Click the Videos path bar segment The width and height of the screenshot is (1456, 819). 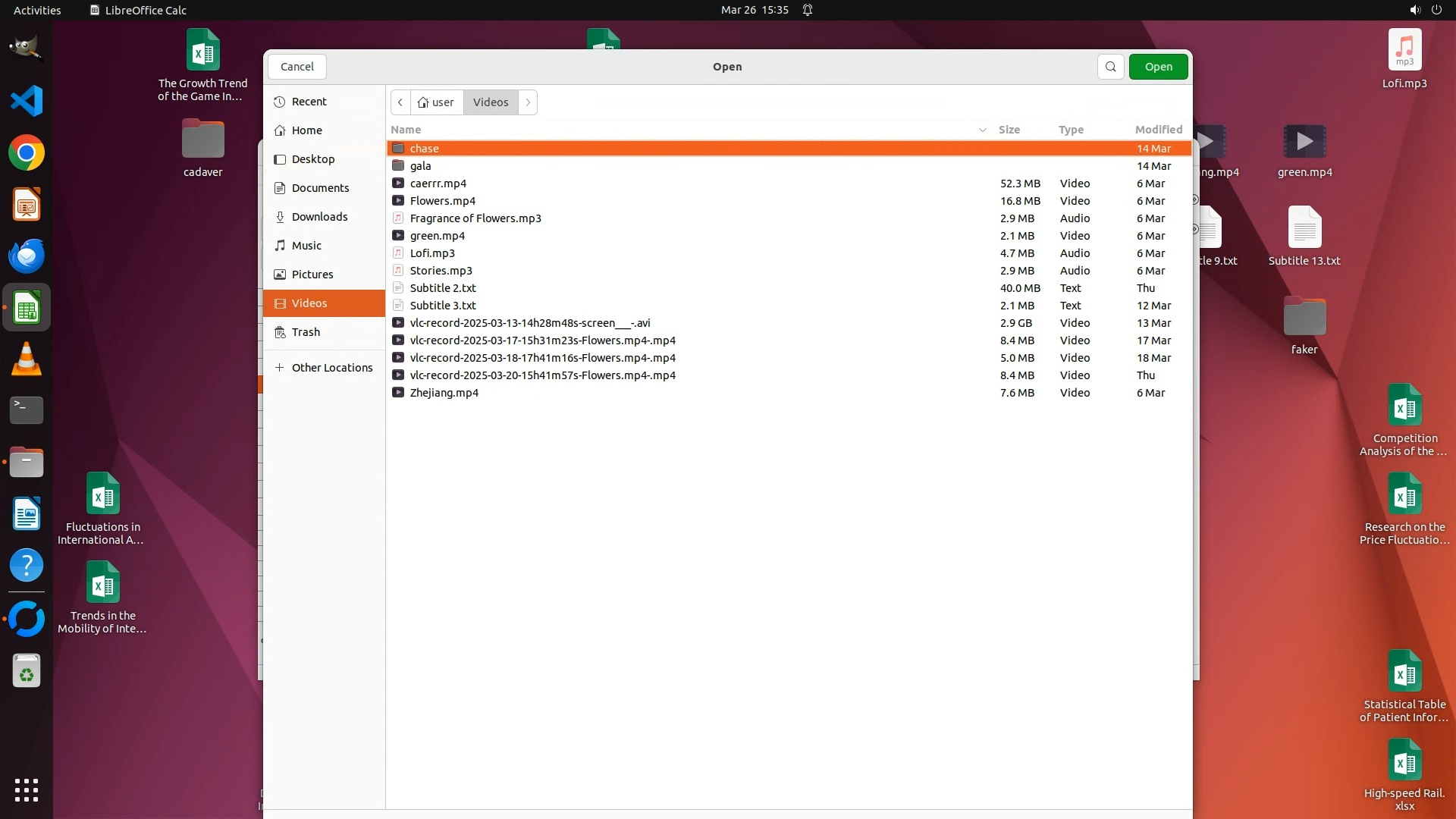(x=491, y=102)
